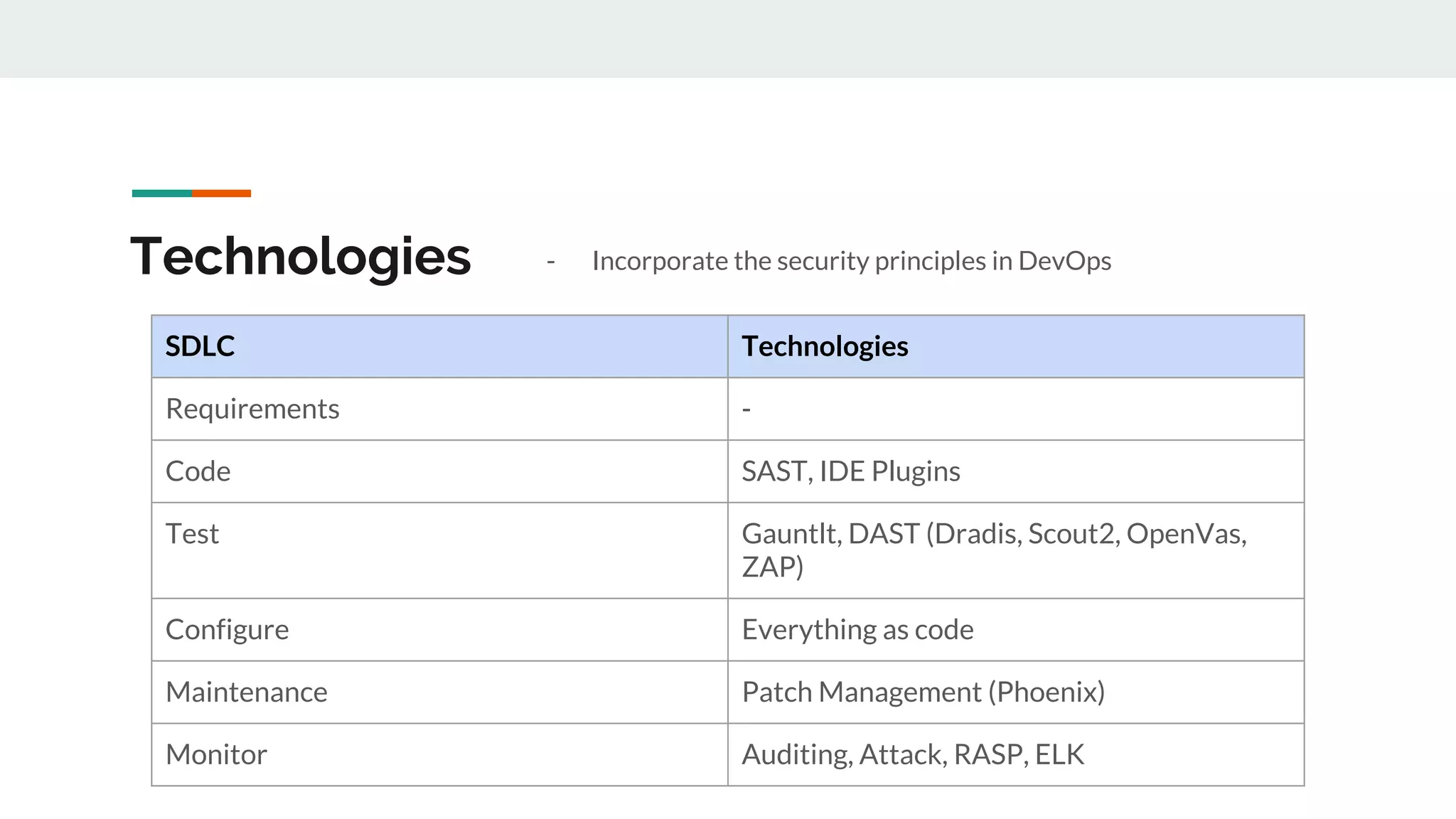Click the 'Monitor' table cell

[440, 755]
